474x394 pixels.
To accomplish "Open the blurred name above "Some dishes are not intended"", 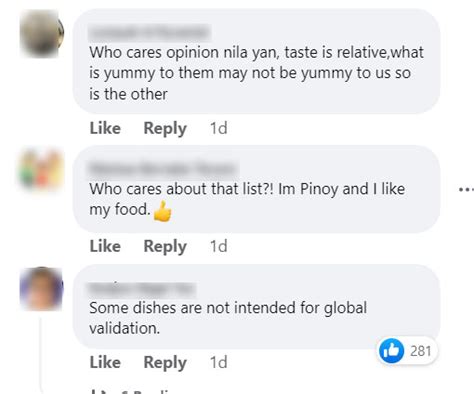I will (x=142, y=288).
